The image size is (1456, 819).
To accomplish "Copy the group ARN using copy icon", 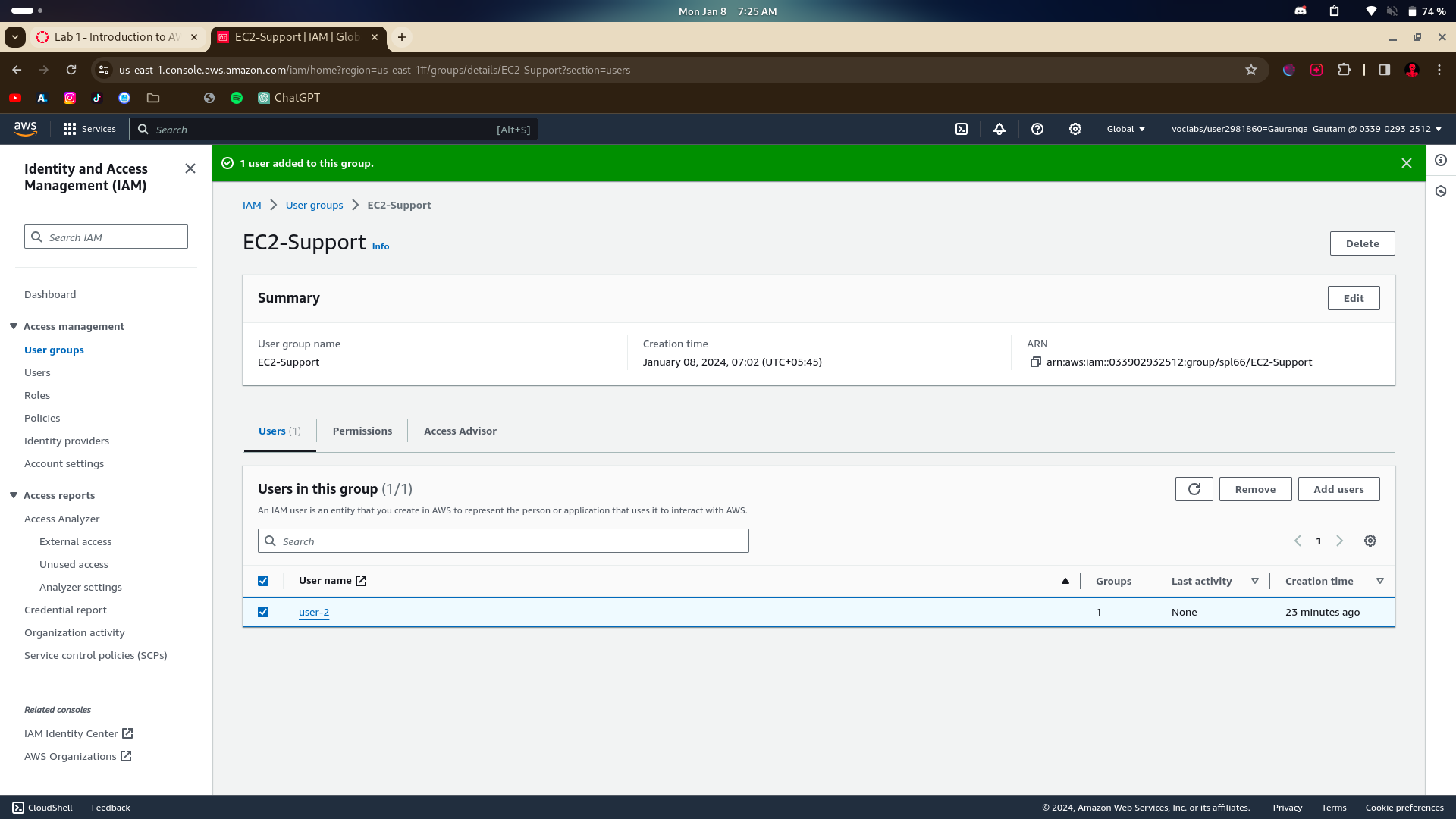I will click(x=1035, y=362).
